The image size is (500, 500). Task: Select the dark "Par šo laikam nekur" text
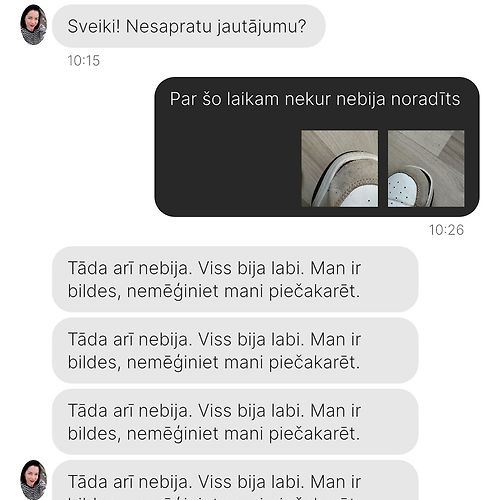[315, 99]
